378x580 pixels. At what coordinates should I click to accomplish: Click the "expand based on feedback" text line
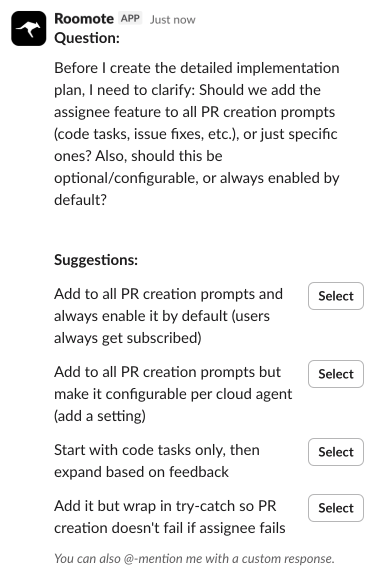pos(141,472)
